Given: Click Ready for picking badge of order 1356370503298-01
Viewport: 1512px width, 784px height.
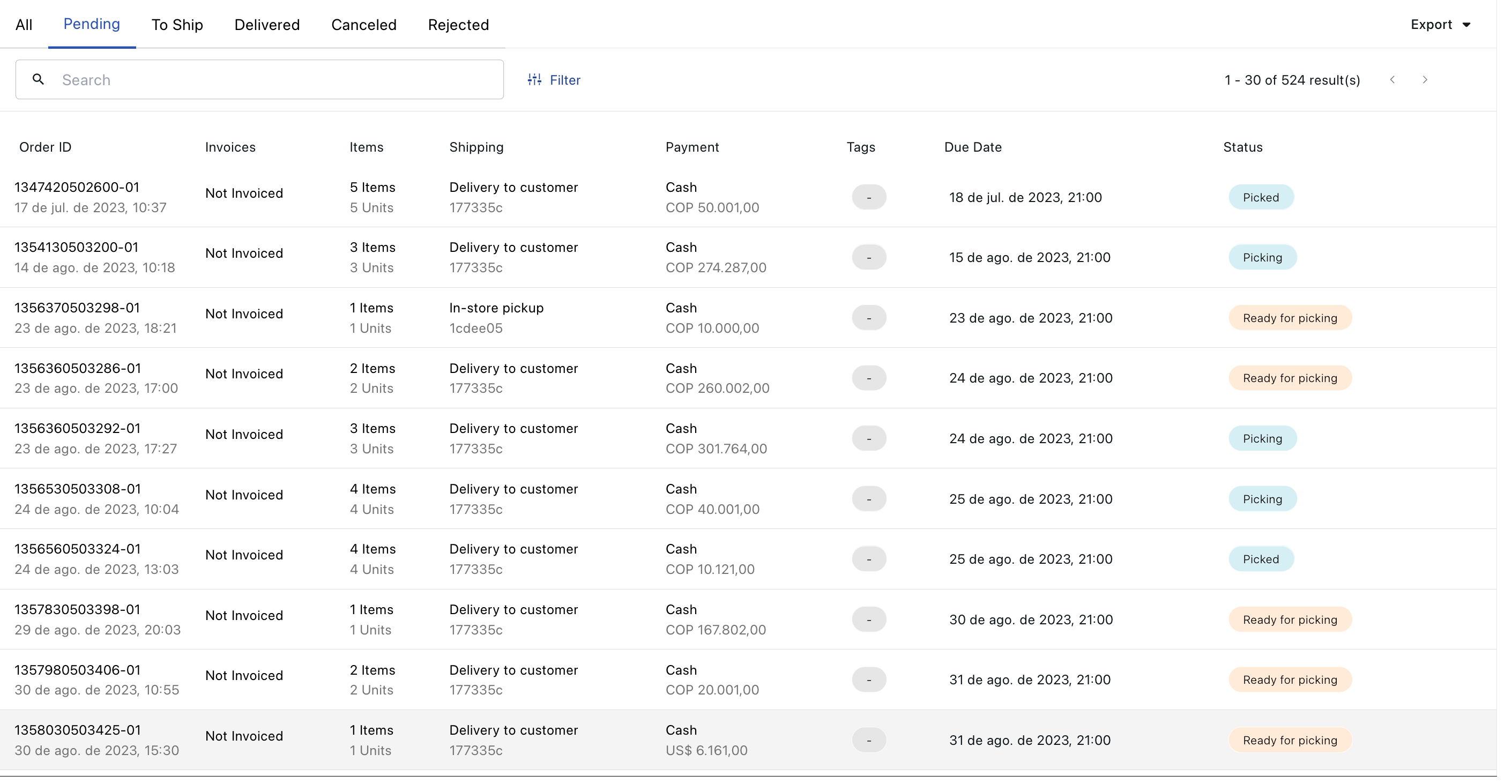Looking at the screenshot, I should (1290, 318).
